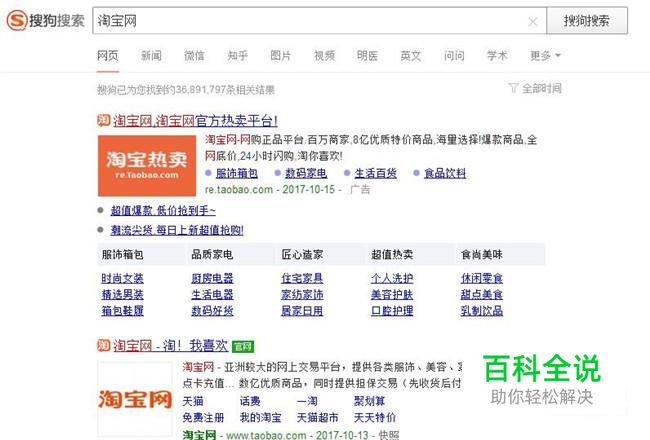
Task: Click the 品质家电 column header
Action: [x=212, y=255]
